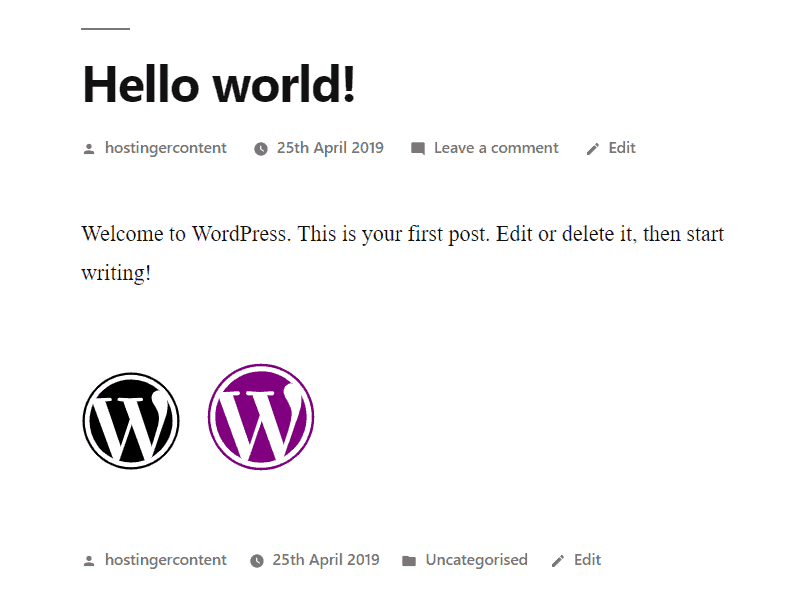Click the Welcome to WordPress paragraph text
Screen dimensions: 799x598
(x=403, y=253)
